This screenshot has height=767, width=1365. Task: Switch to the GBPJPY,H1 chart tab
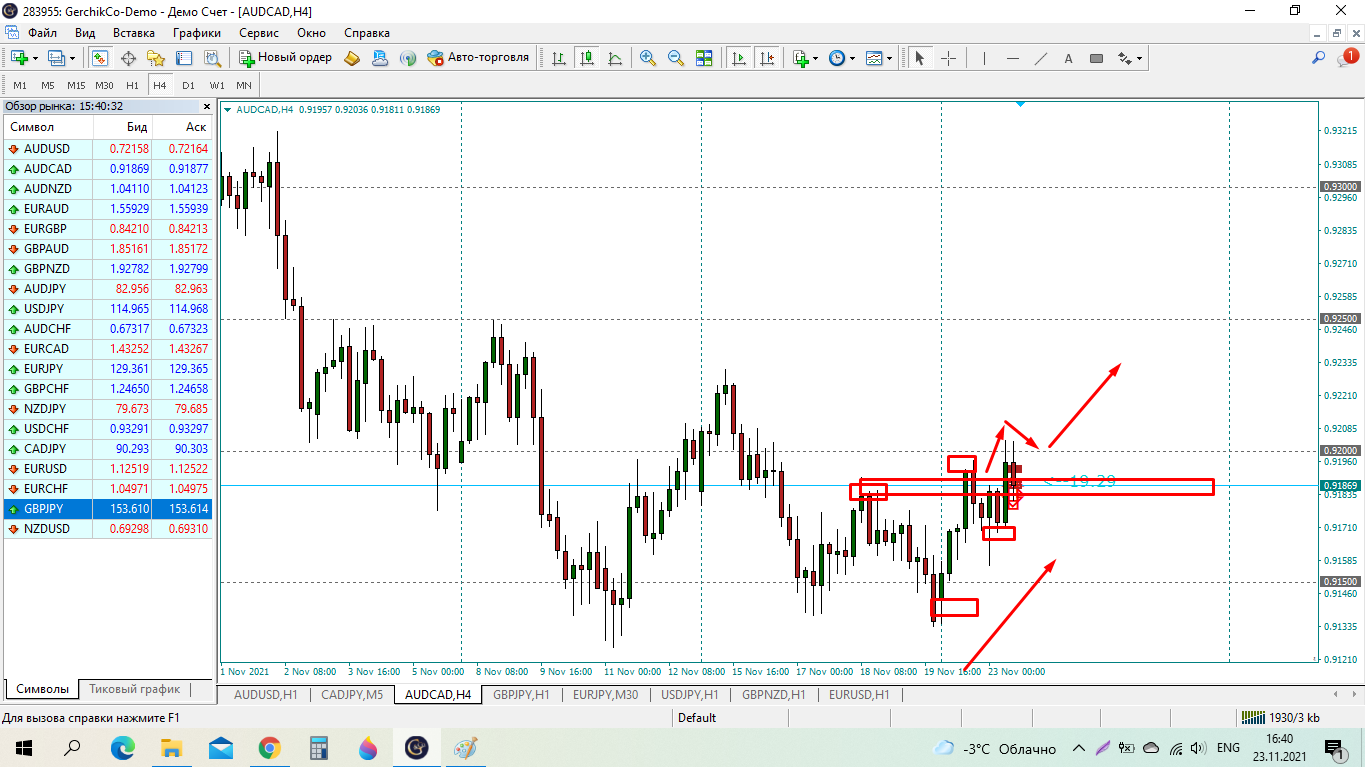pos(522,694)
